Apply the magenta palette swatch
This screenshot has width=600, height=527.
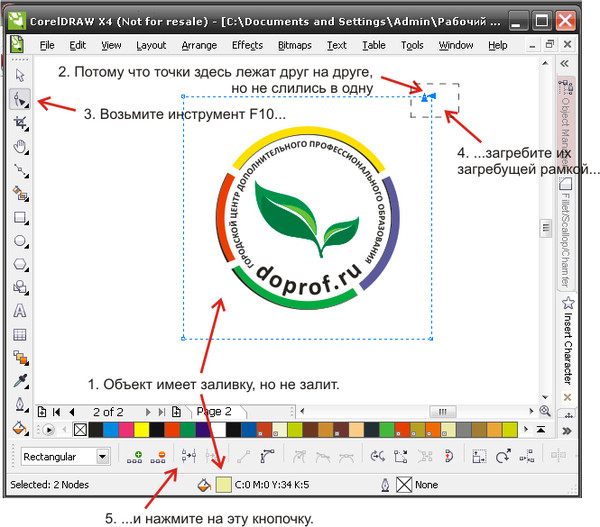(126, 430)
